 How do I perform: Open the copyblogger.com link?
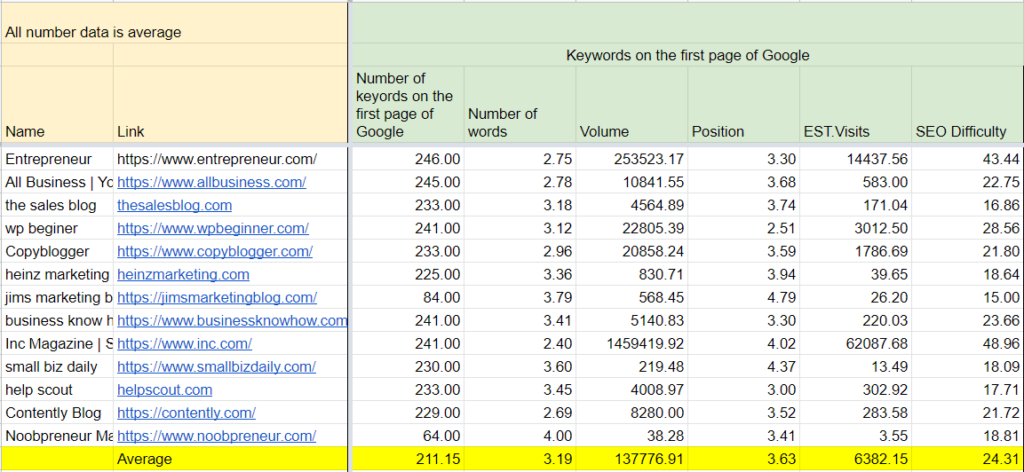tap(215, 251)
